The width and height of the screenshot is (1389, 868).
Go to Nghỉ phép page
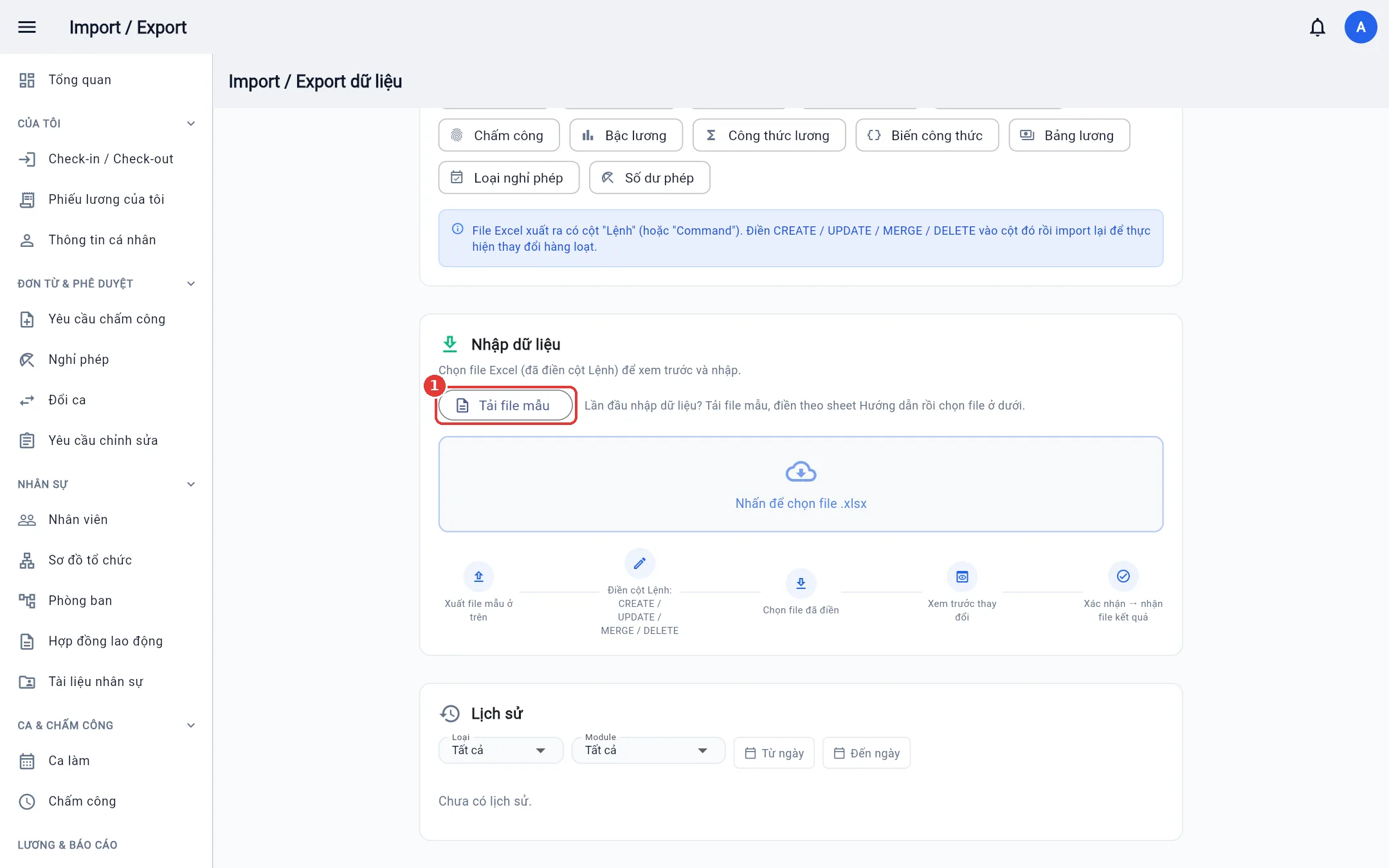[106, 359]
